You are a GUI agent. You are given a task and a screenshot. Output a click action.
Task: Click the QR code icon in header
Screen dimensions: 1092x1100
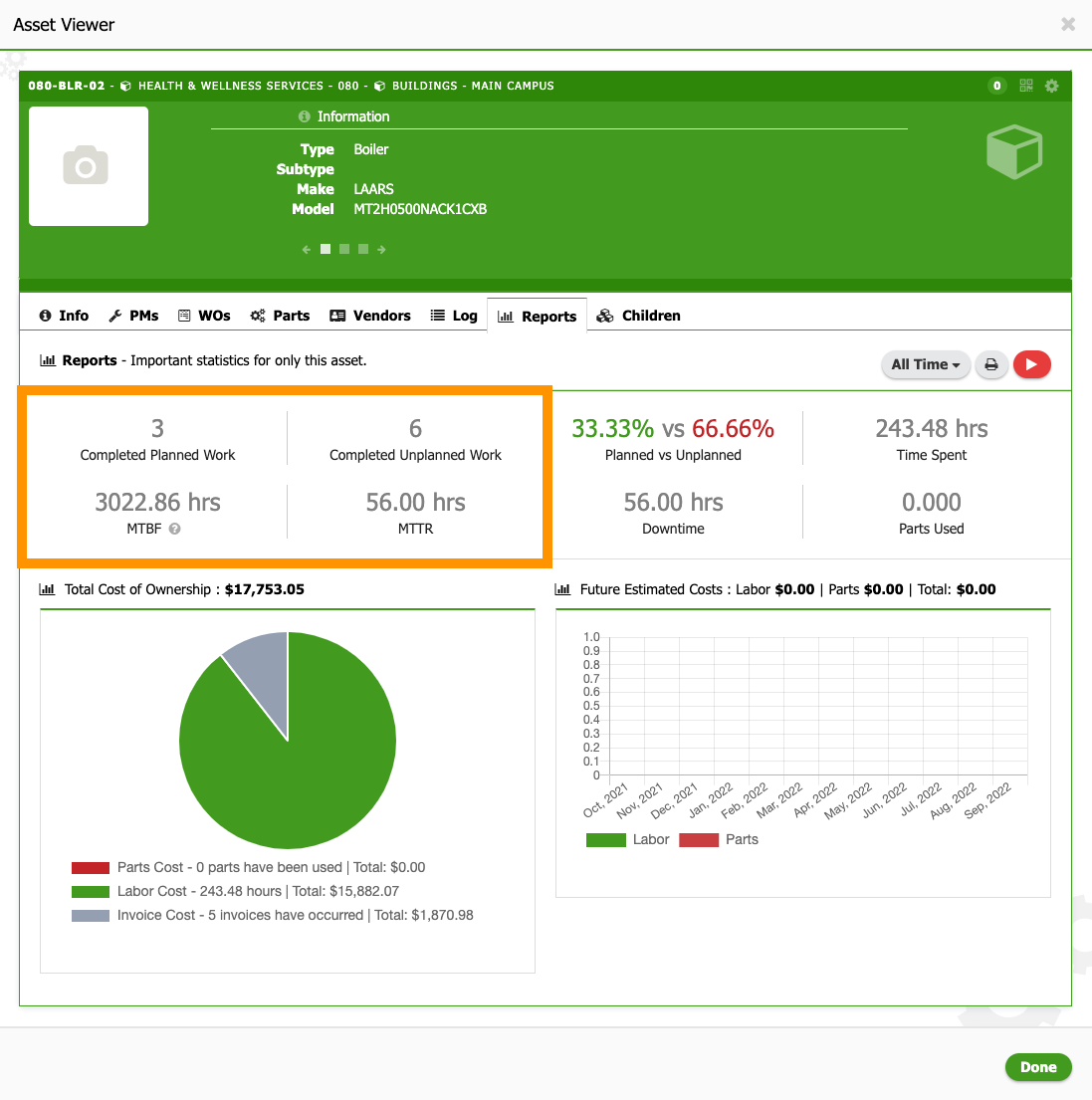(x=1026, y=86)
